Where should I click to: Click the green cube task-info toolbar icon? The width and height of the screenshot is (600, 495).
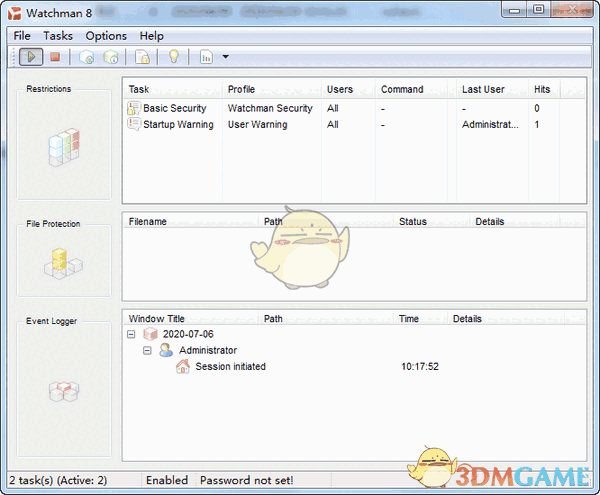111,57
